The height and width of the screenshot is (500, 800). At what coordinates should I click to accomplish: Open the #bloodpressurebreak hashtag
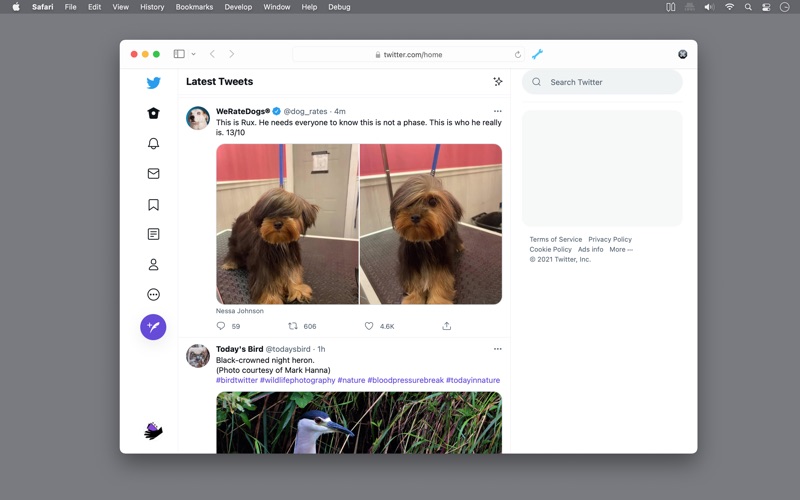[x=406, y=380]
